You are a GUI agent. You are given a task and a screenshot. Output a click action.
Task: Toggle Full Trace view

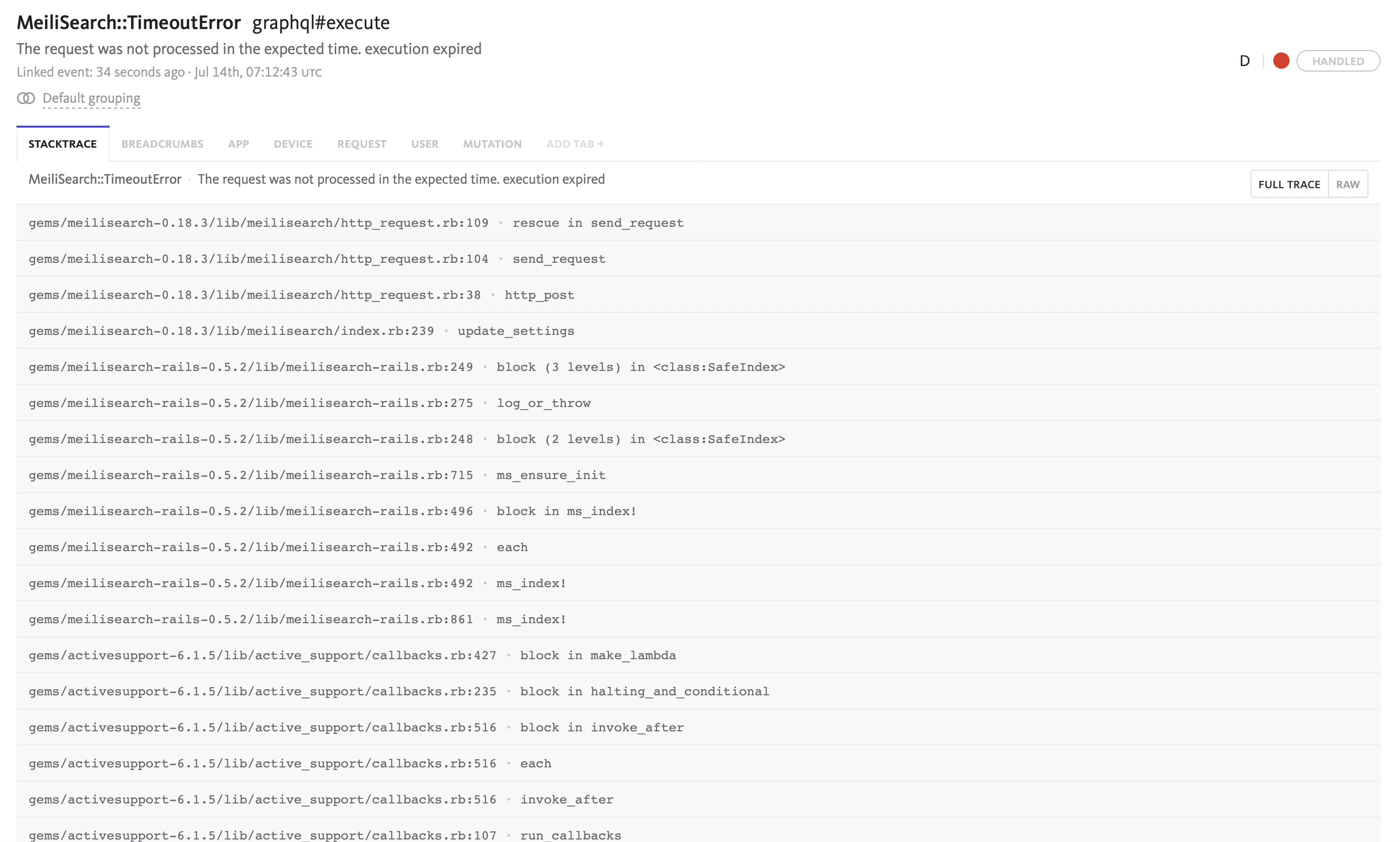click(1288, 184)
